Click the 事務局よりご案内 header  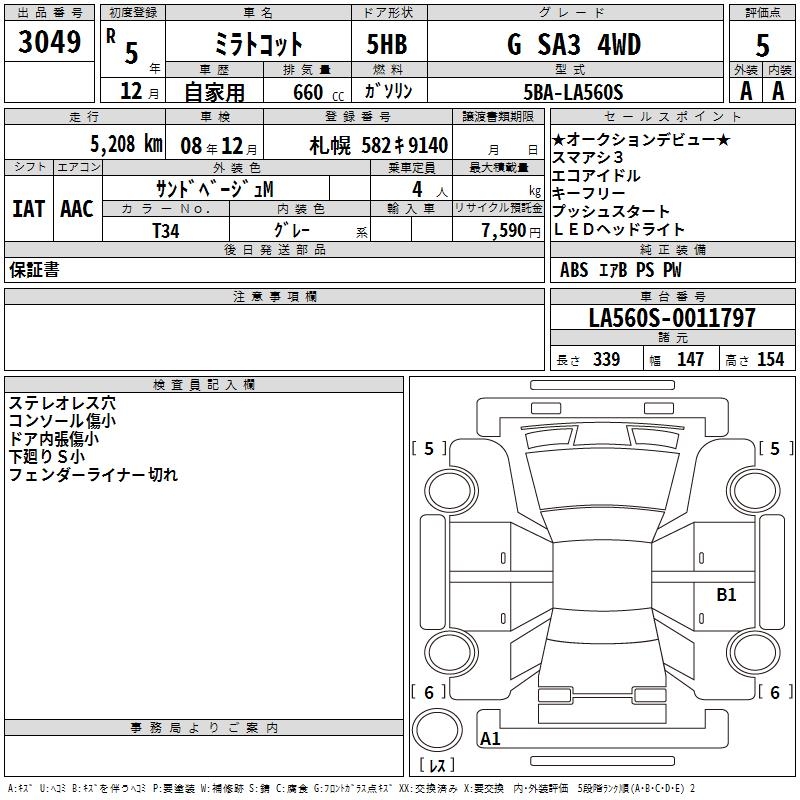pos(204,728)
